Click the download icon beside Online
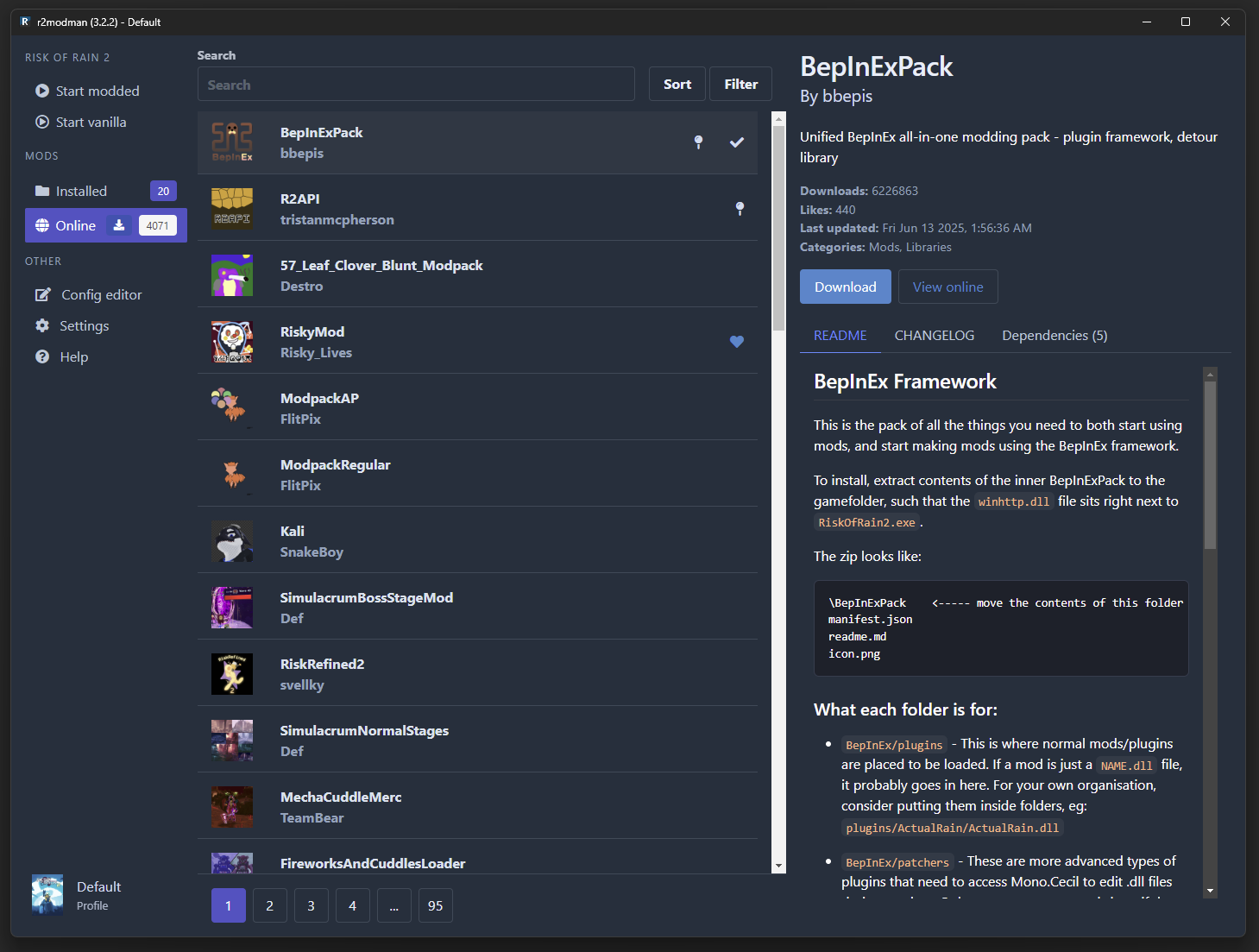This screenshot has height=952, width=1259. [x=119, y=225]
